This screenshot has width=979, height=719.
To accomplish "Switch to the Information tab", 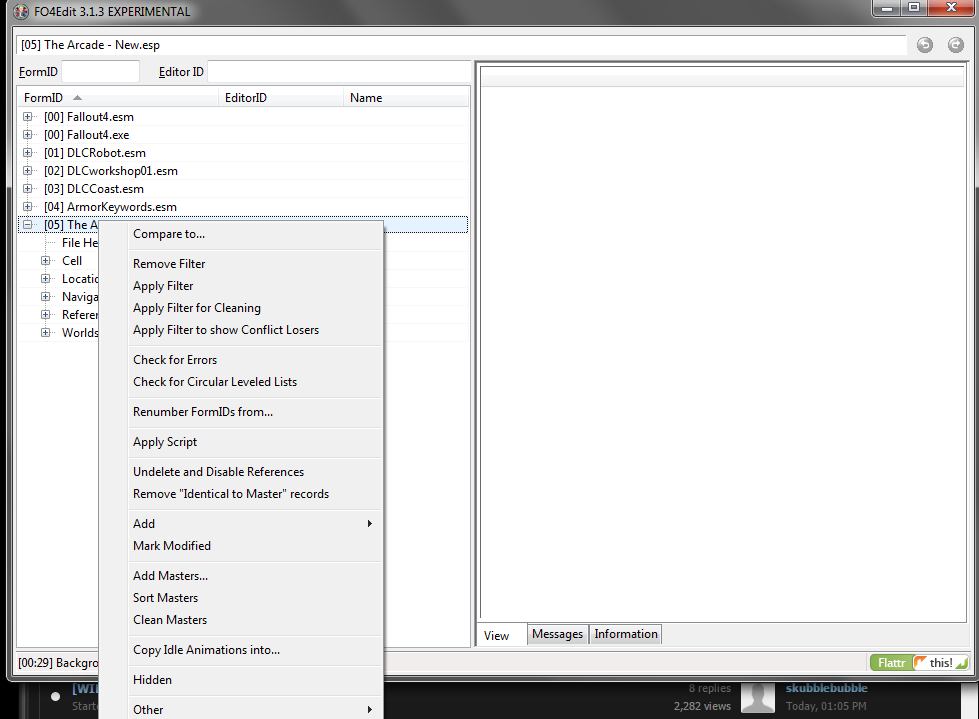I will pyautogui.click(x=625, y=633).
